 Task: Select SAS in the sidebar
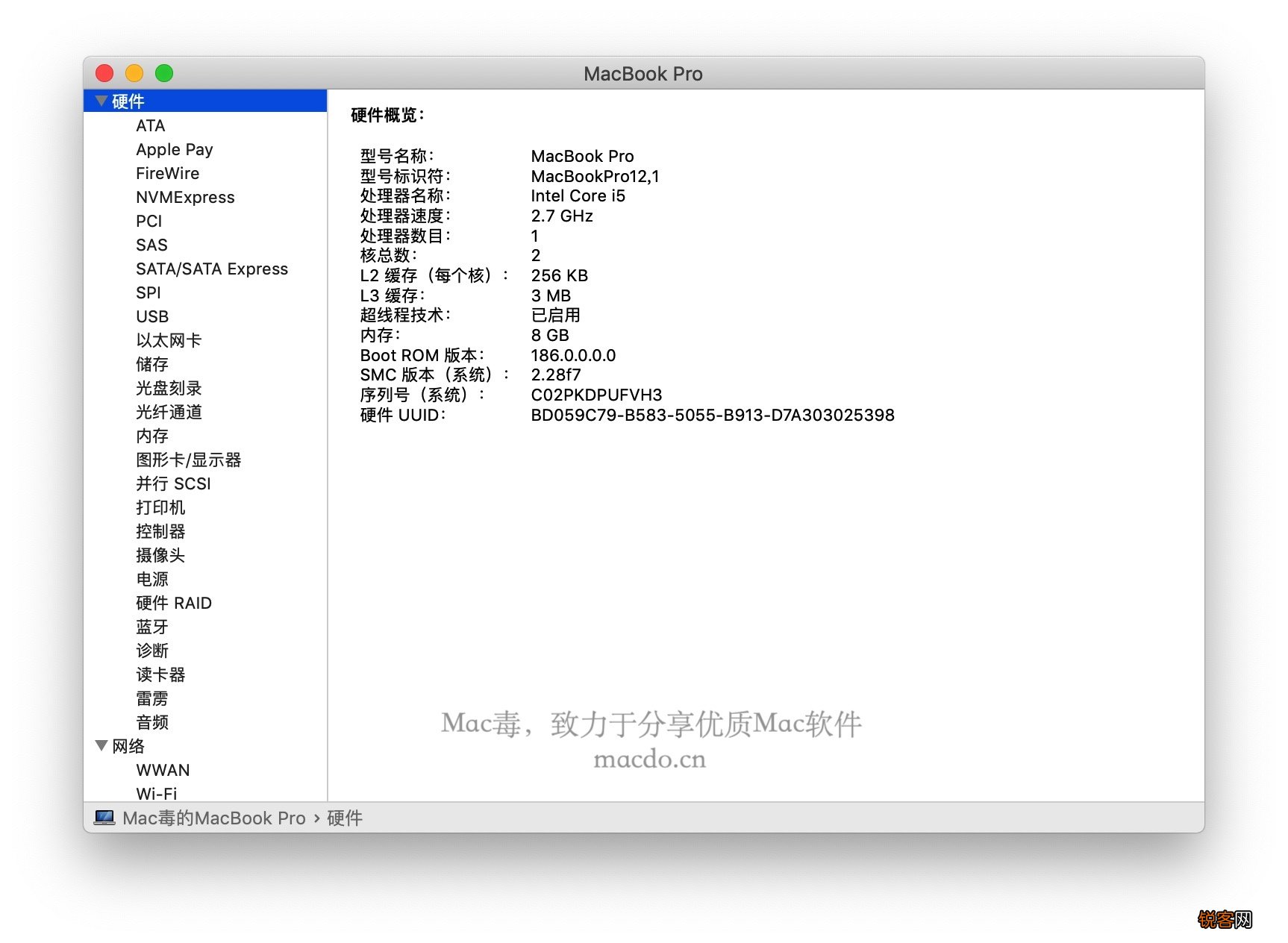(x=151, y=245)
